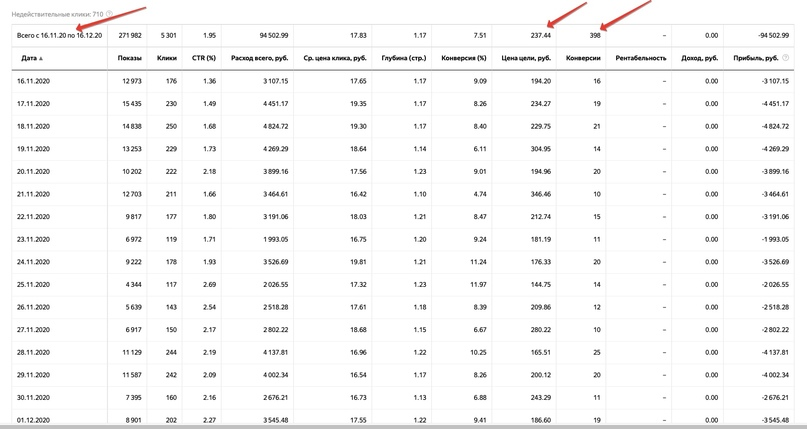Click the clicks value 250
Viewport: 807px width, 429px height.
(171, 127)
